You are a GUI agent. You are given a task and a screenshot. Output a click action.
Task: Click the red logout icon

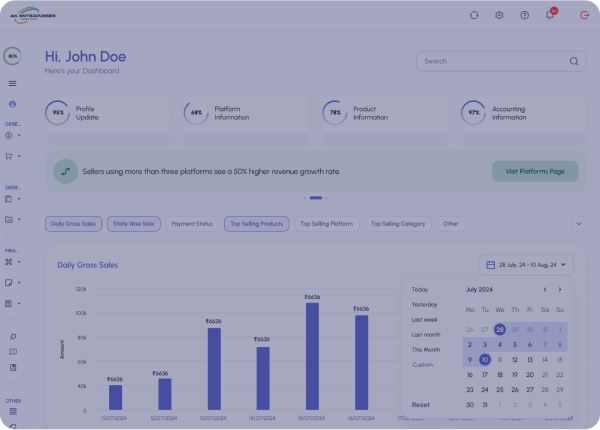(584, 15)
